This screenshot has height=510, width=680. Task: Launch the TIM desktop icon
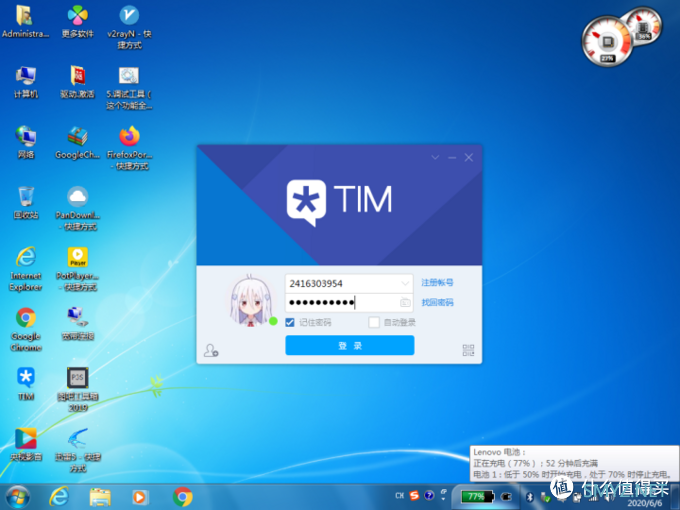coord(26,384)
